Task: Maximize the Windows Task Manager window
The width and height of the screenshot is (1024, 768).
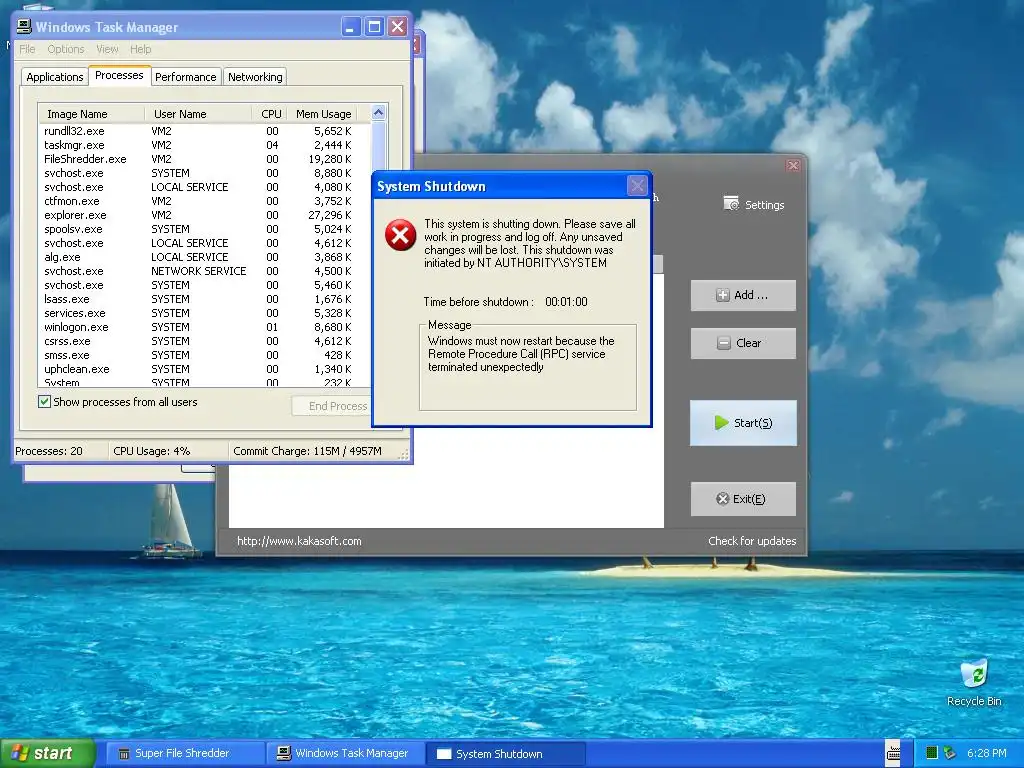Action: pyautogui.click(x=374, y=27)
